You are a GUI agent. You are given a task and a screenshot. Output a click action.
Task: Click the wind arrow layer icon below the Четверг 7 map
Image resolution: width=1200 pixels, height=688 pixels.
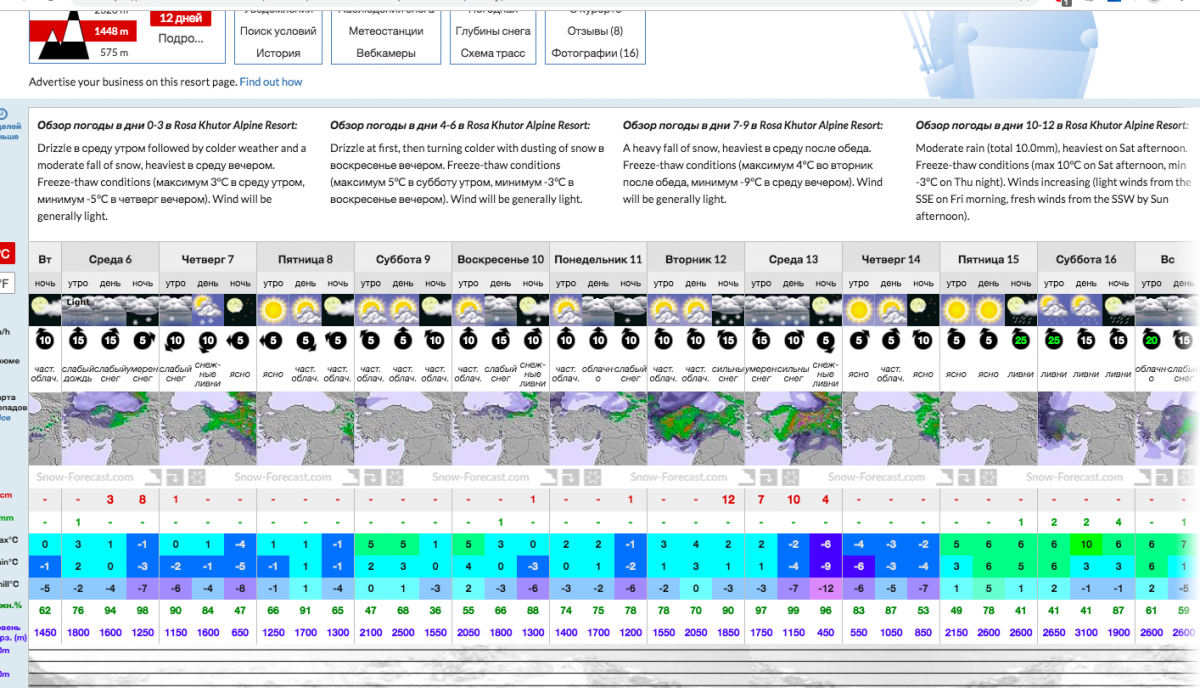[x=175, y=477]
